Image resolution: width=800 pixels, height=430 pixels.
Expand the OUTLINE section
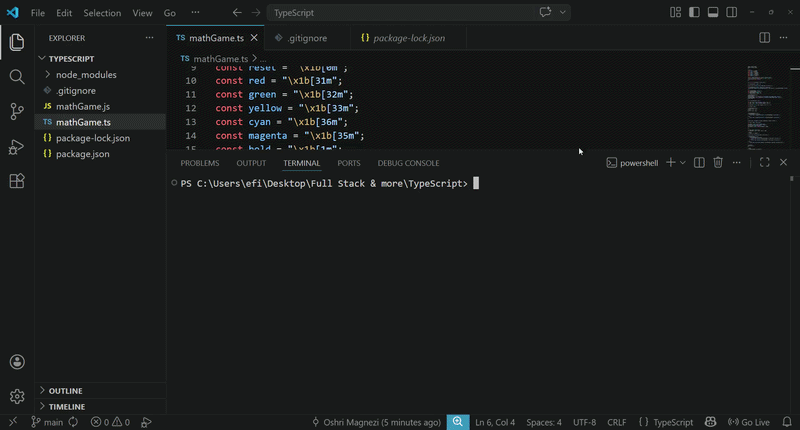[x=65, y=391]
